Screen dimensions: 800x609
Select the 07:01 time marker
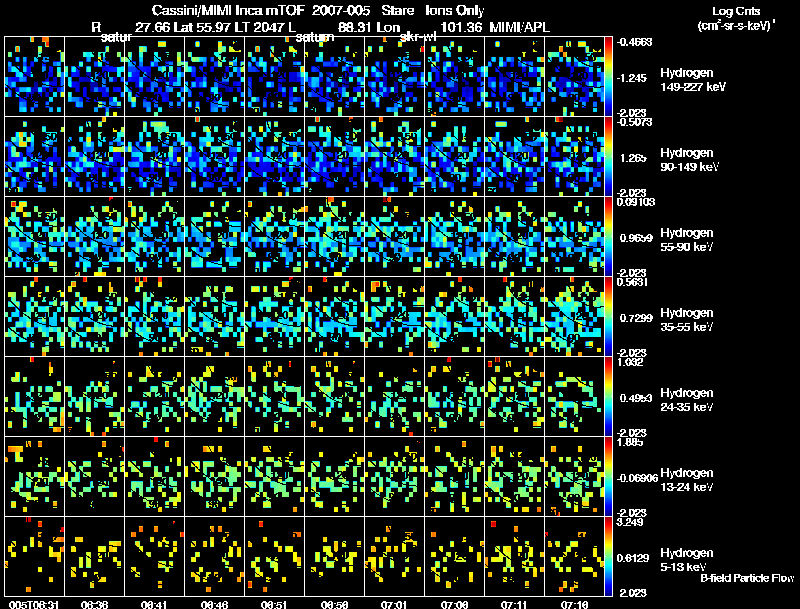coord(394,605)
